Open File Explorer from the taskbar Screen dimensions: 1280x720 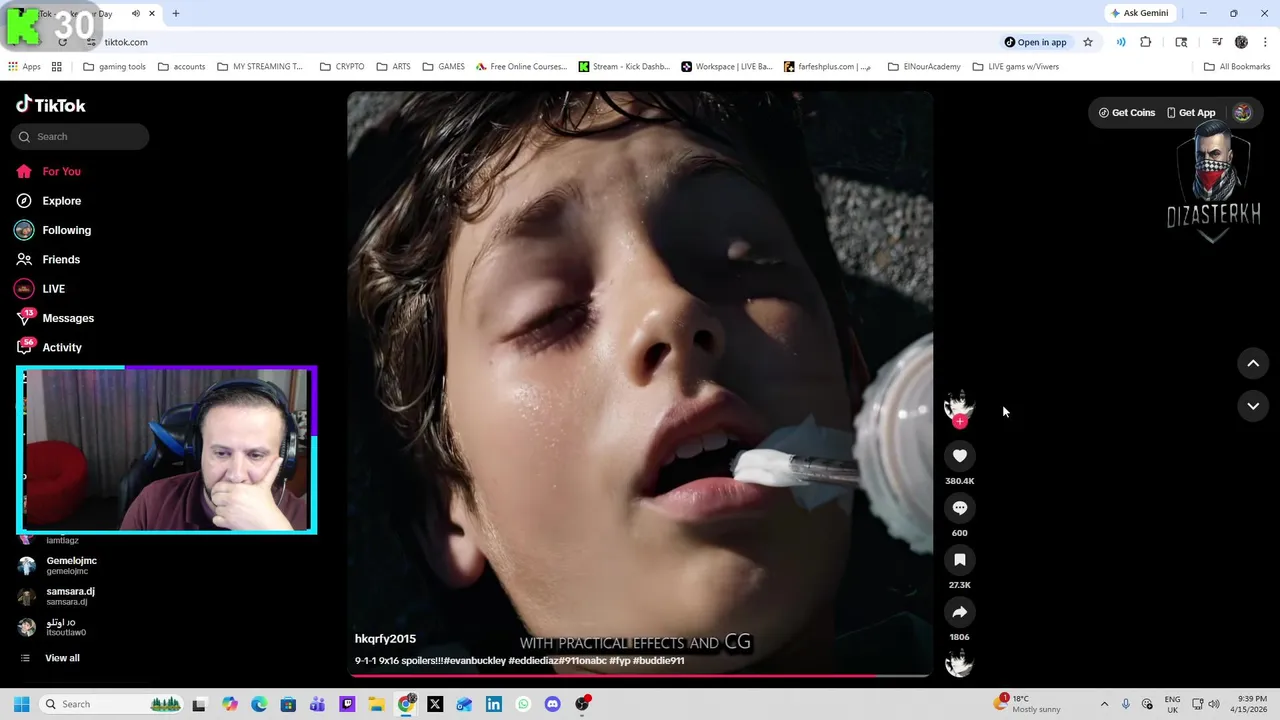point(376,704)
